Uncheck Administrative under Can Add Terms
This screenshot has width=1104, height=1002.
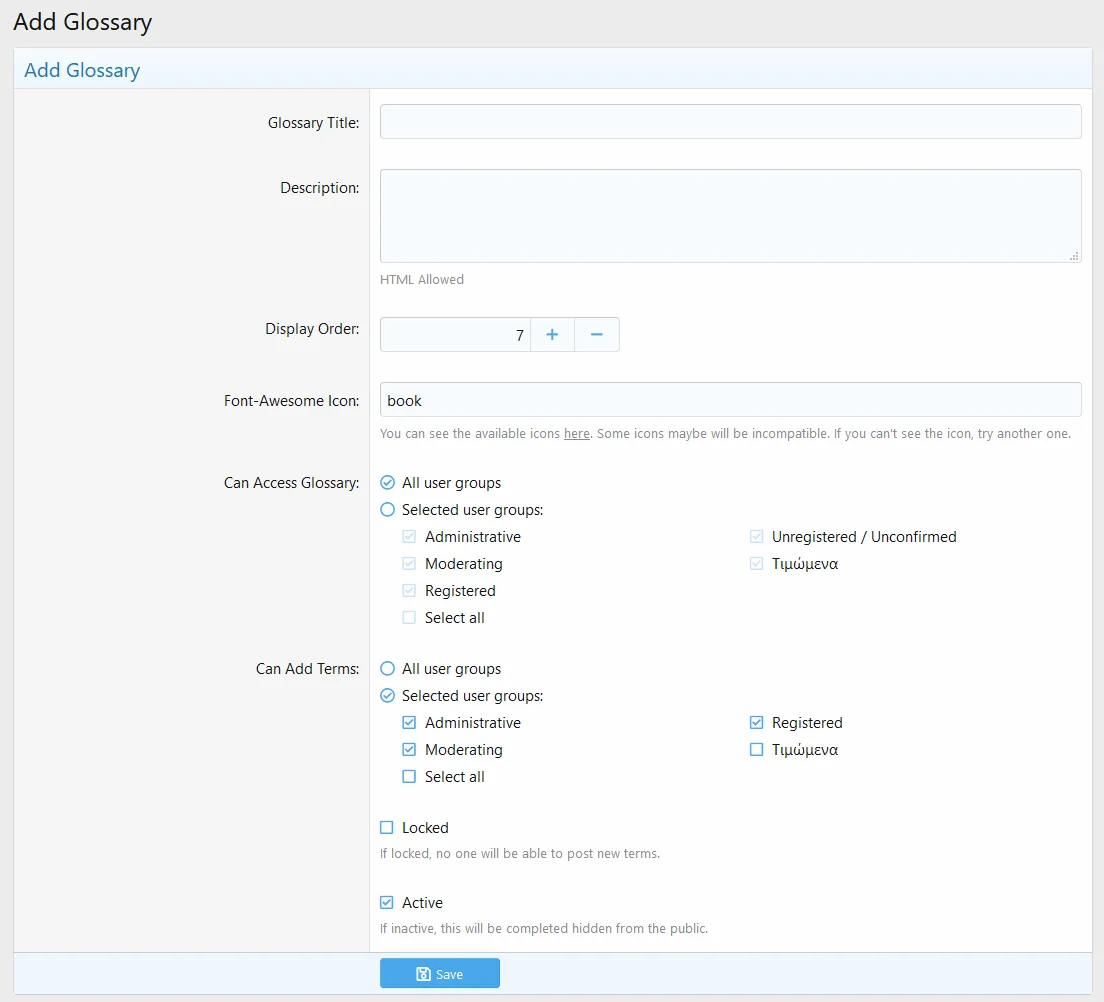coord(409,723)
